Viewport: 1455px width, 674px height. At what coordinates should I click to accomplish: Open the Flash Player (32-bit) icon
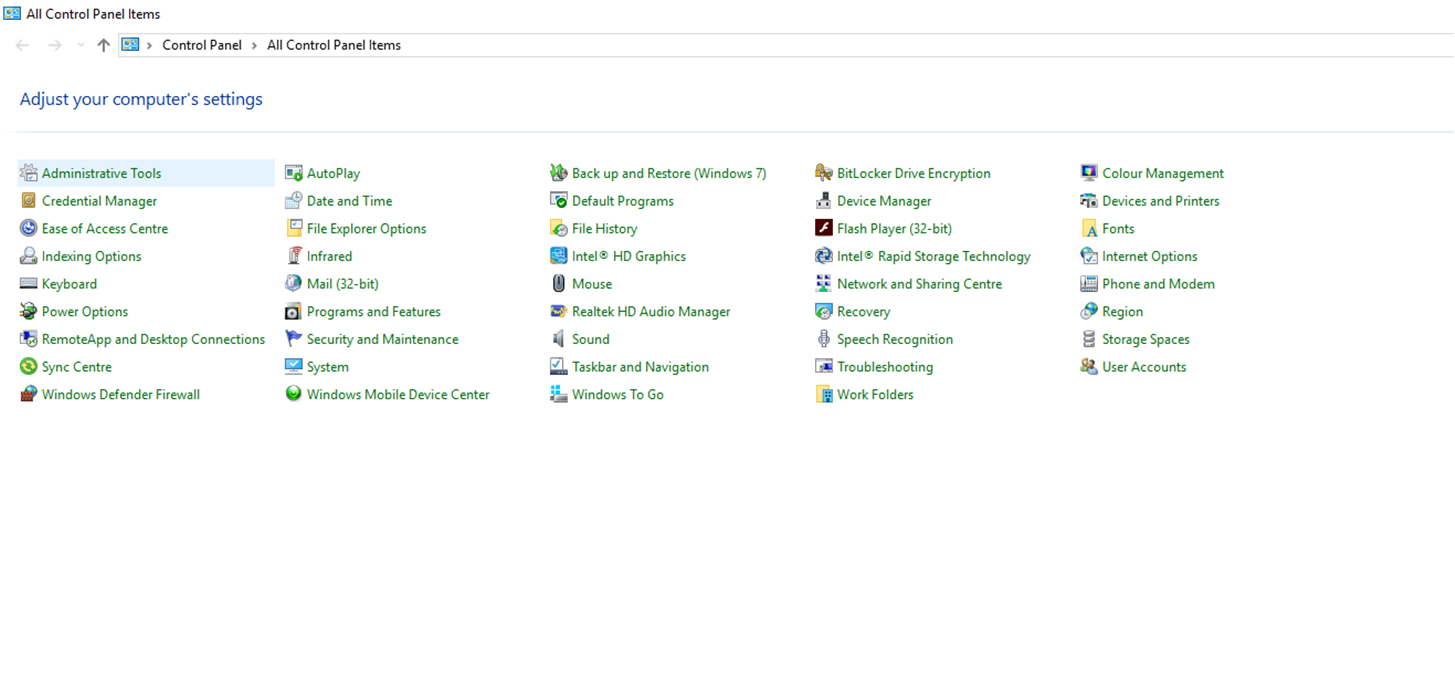point(824,229)
